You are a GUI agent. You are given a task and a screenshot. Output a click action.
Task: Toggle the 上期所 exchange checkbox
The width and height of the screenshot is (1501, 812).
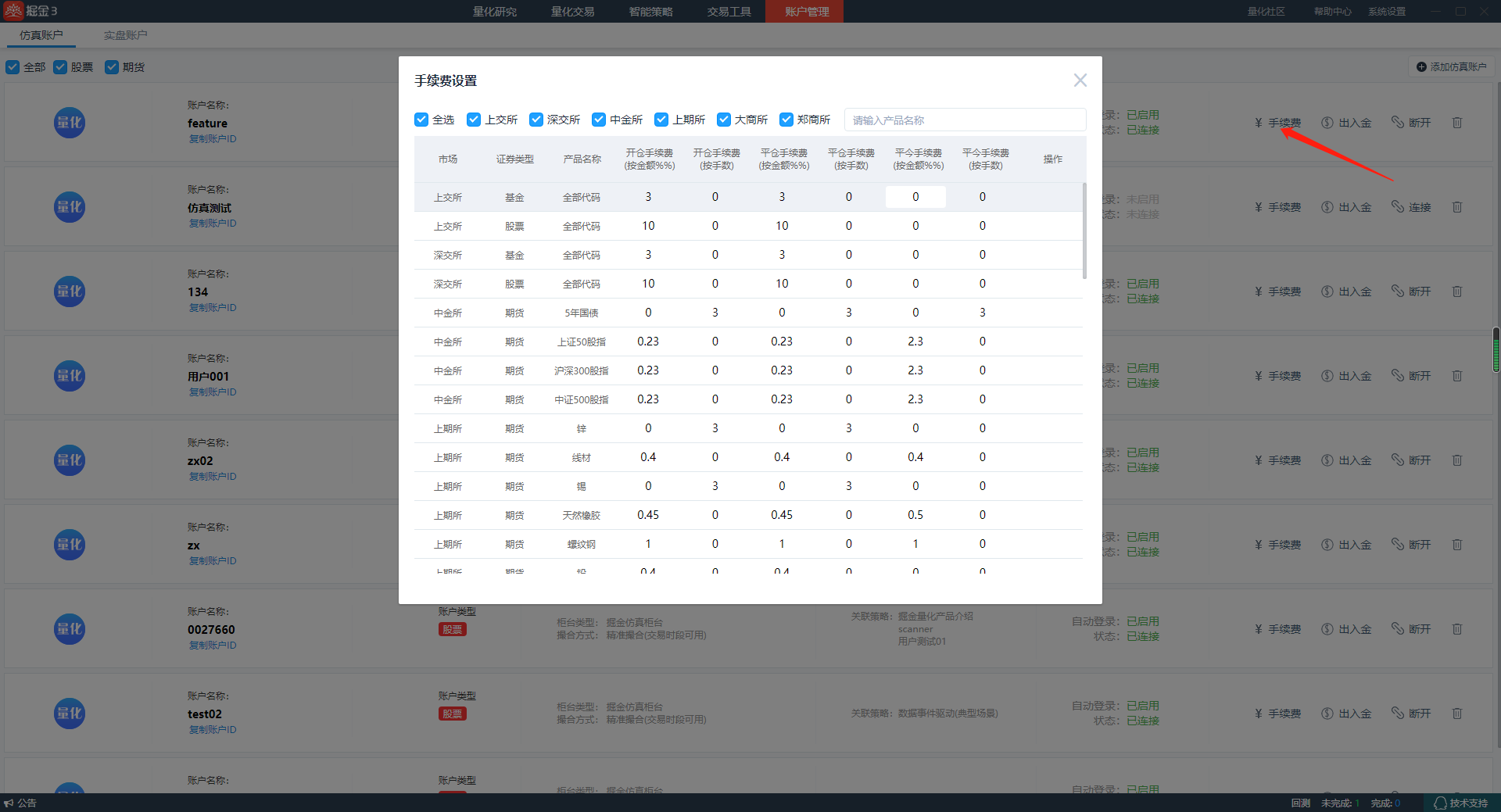(661, 120)
